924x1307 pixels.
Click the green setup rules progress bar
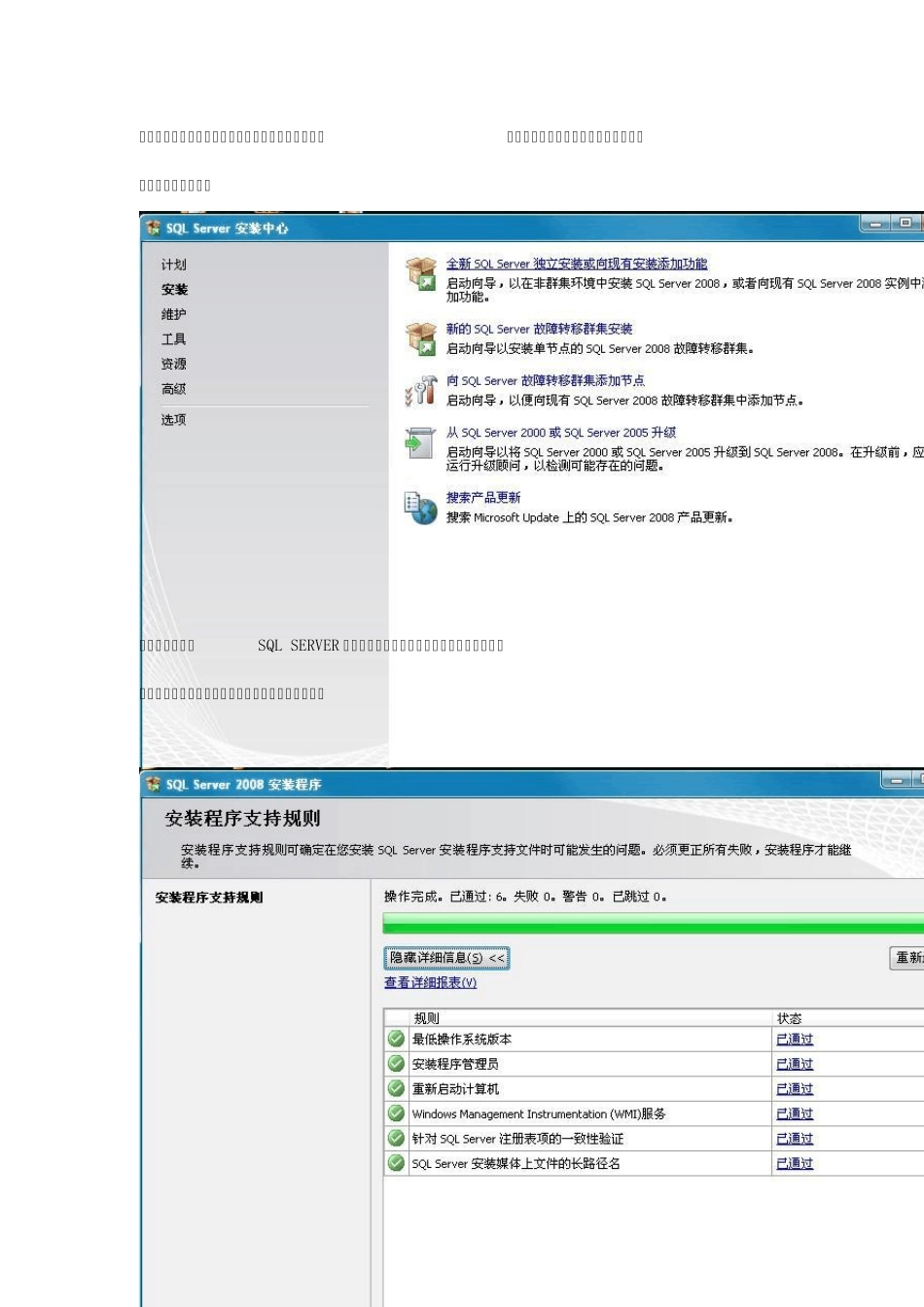coord(653,923)
